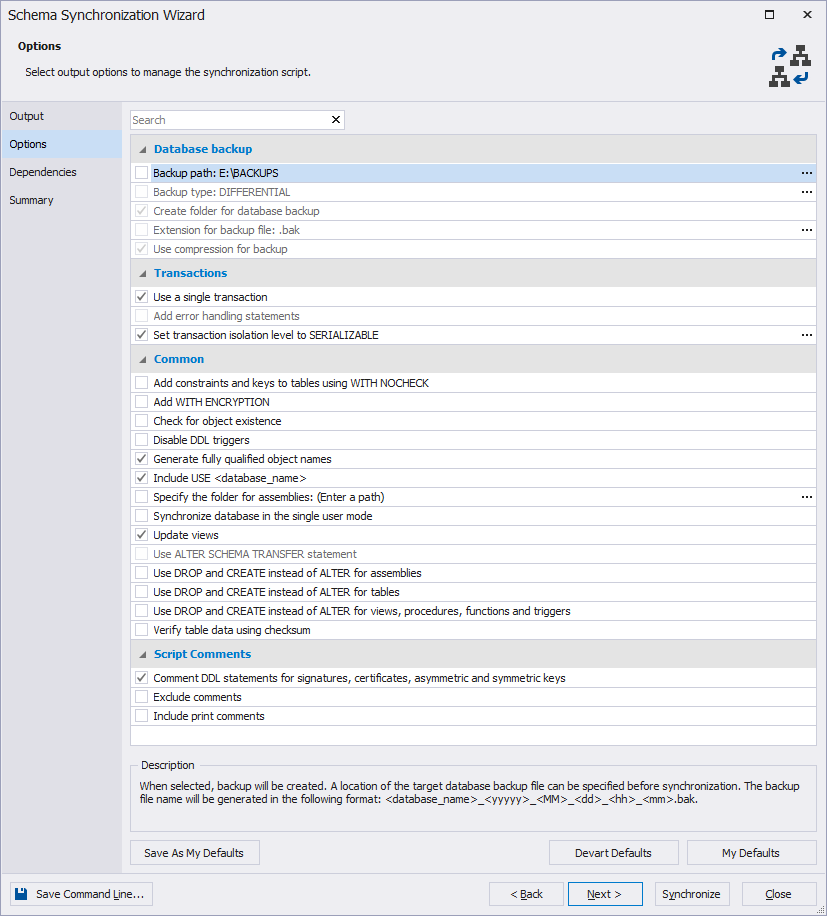Check Exclude comments option
This screenshot has height=916, width=827.
point(141,697)
